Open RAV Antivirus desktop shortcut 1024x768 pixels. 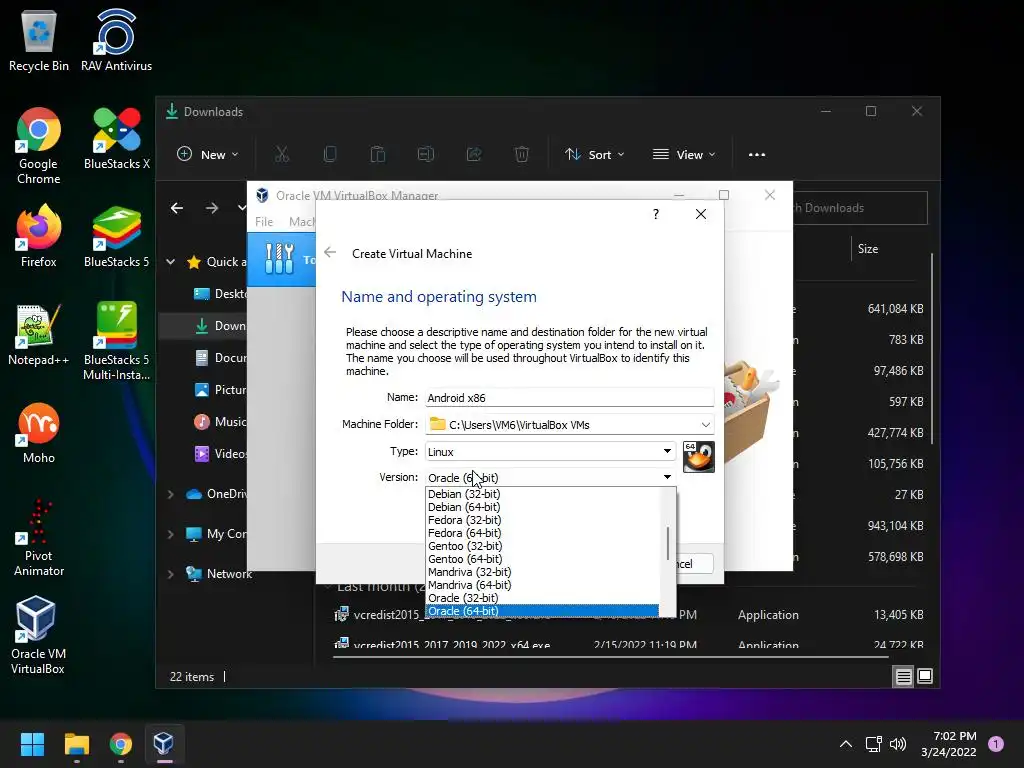[x=116, y=40]
